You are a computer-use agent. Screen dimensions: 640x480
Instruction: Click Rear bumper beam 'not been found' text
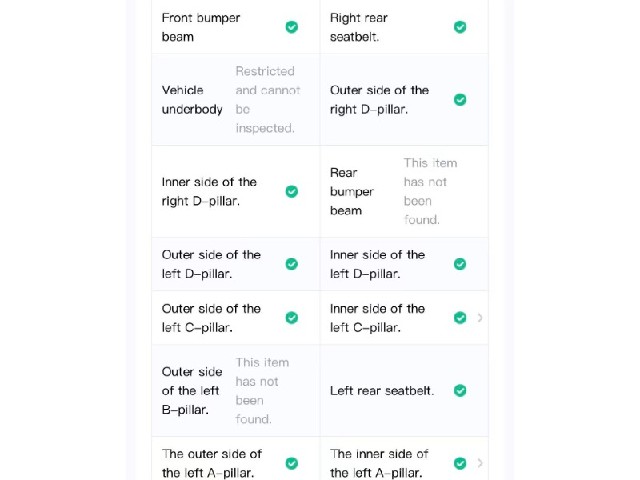click(x=430, y=191)
